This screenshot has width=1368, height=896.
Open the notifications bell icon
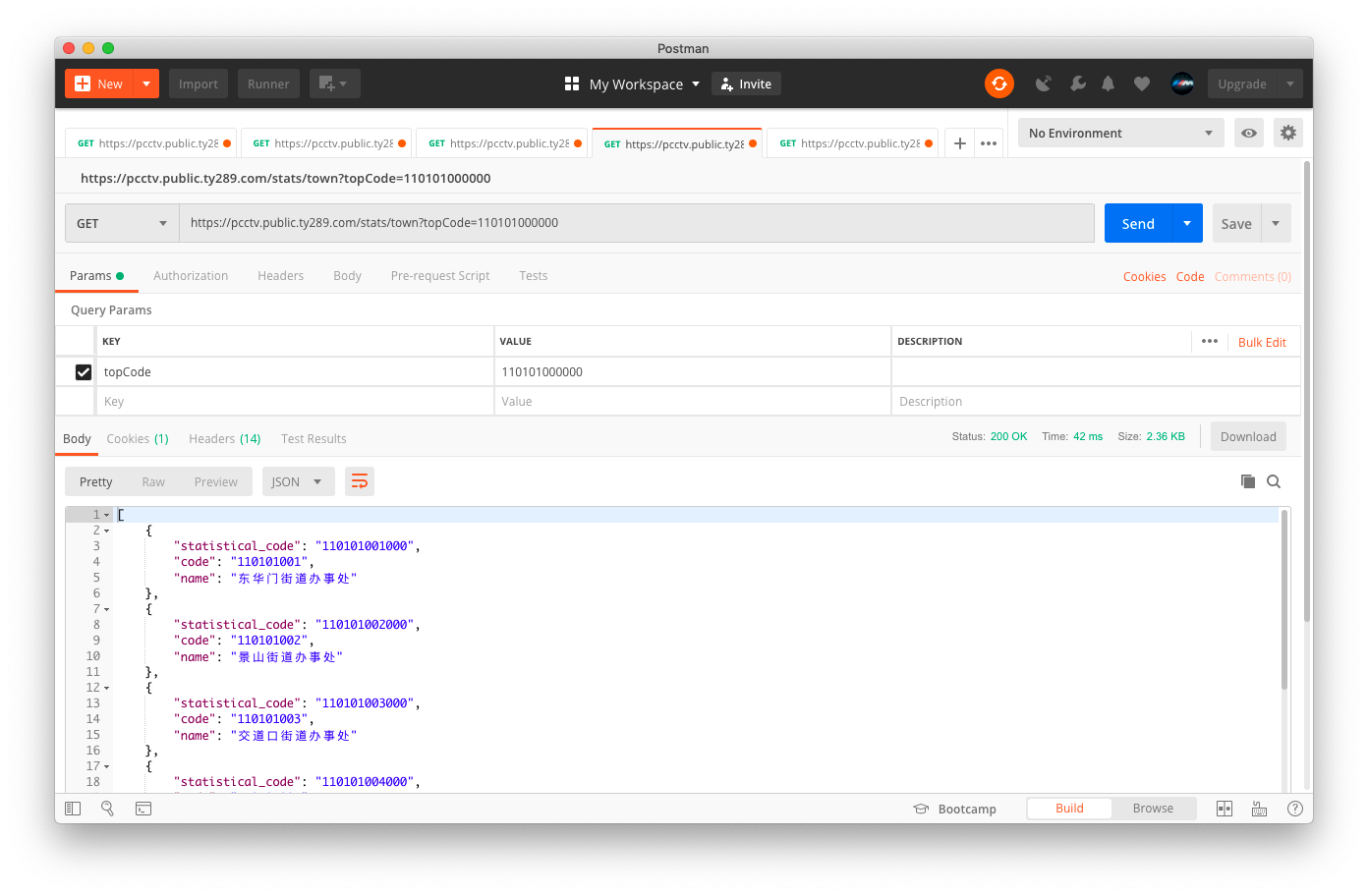coord(1109,84)
